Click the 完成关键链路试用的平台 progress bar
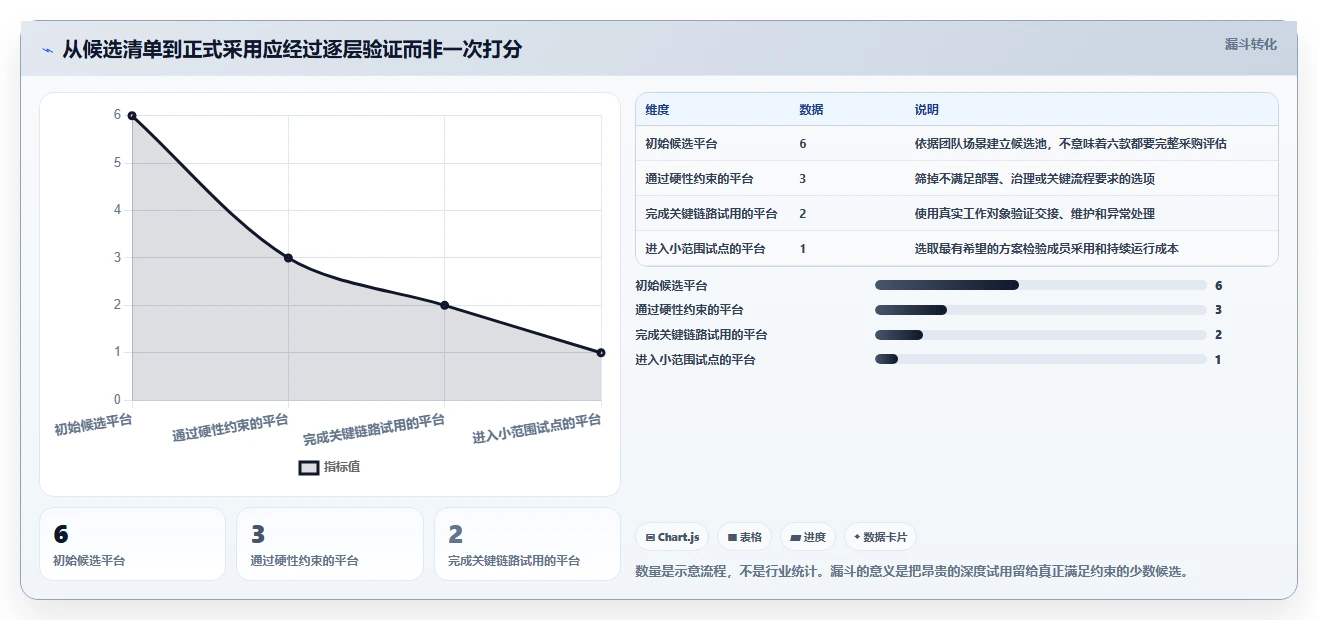 [1041, 335]
